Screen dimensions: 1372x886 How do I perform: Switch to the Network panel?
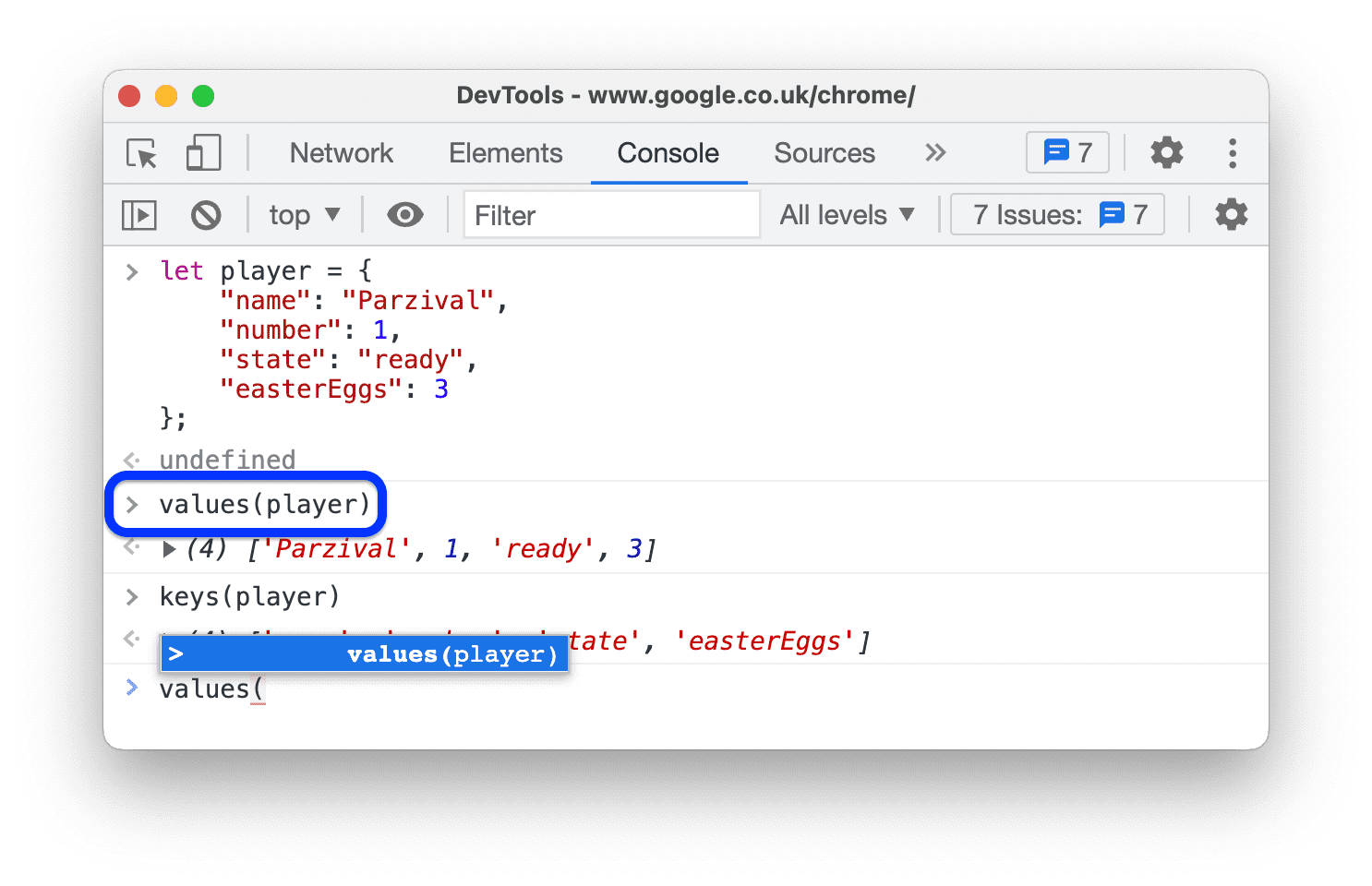coord(341,153)
